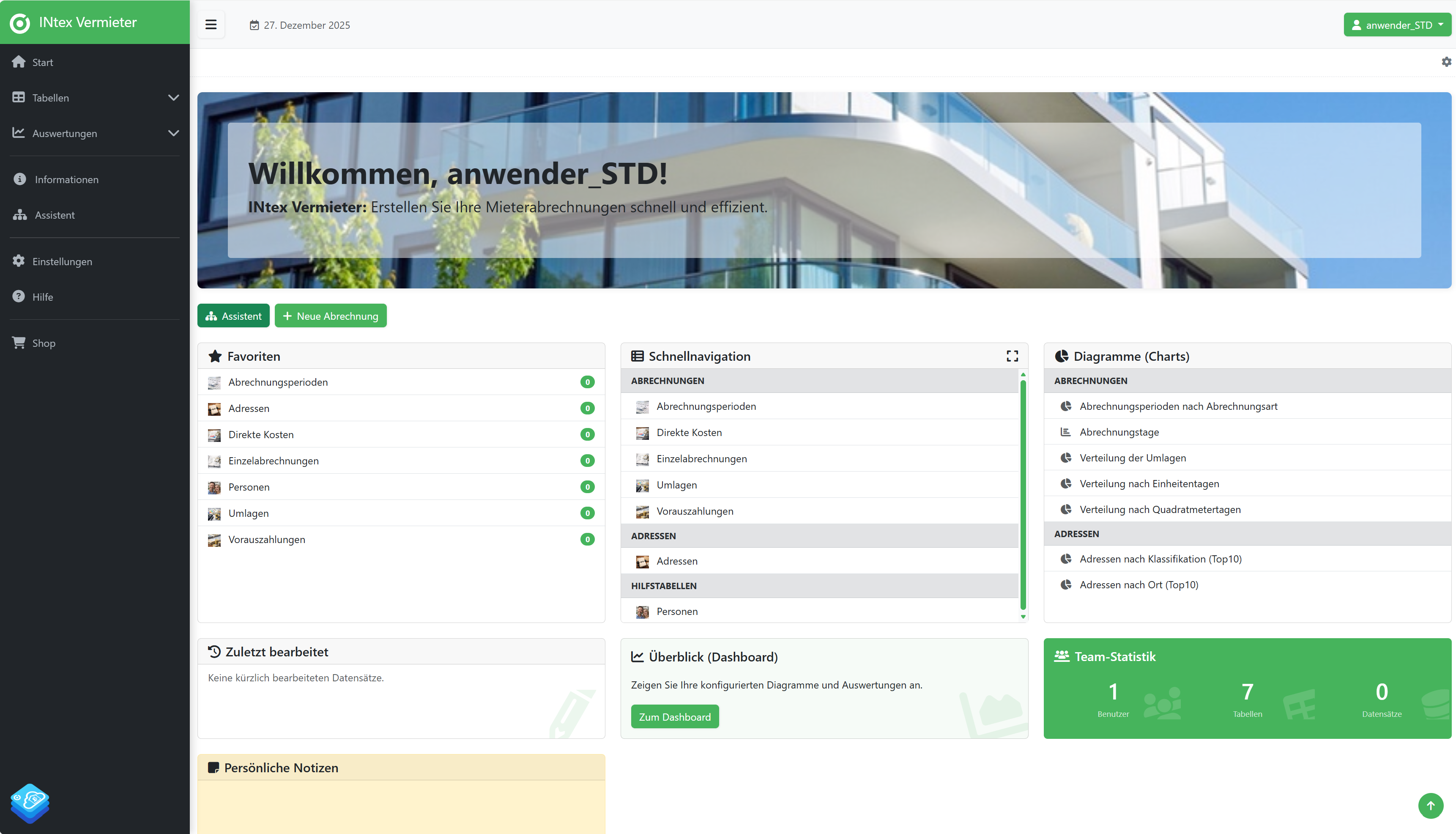Open Einstellungen in the sidebar

click(x=62, y=261)
